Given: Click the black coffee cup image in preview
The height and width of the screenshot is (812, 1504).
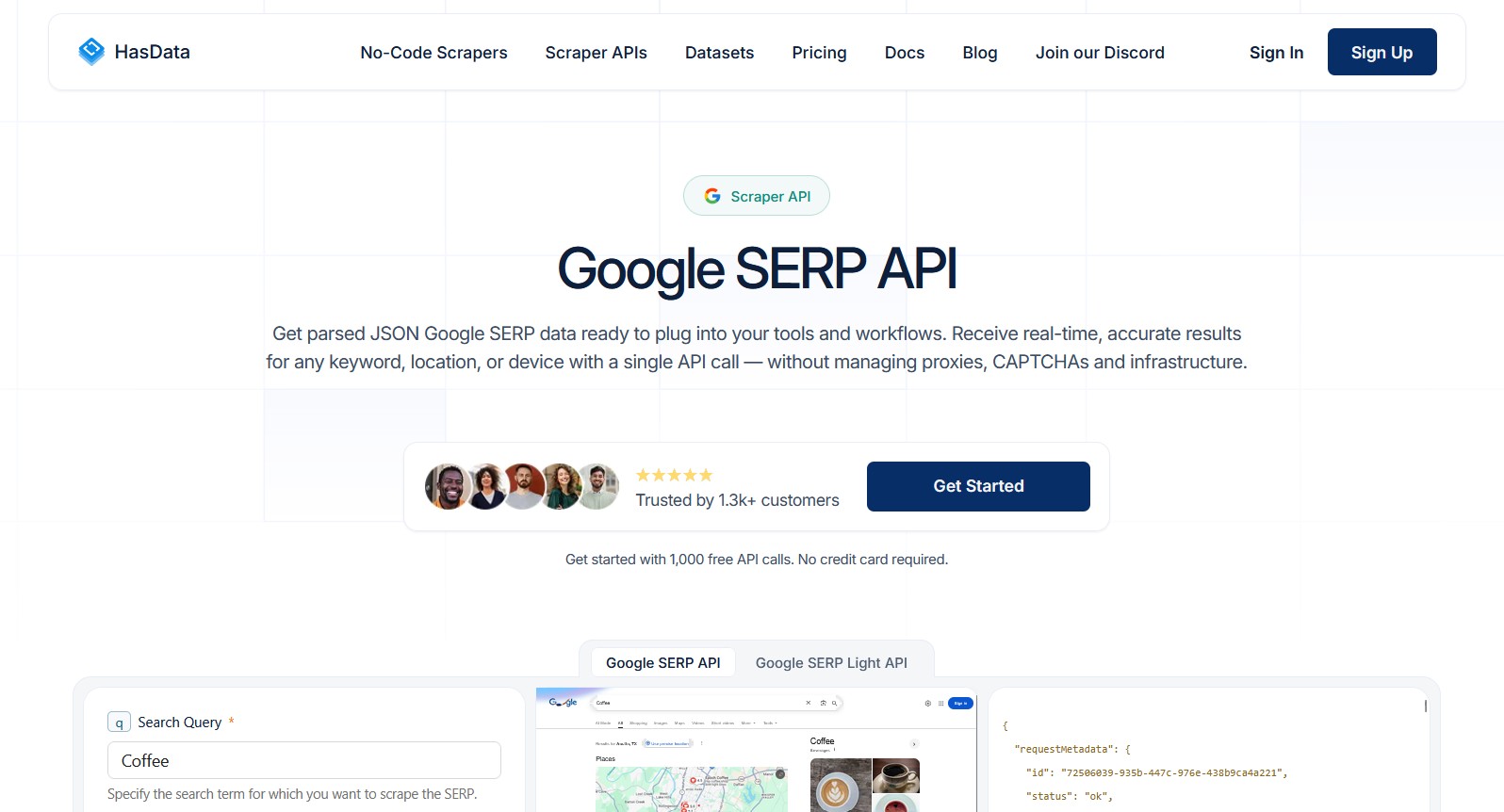Looking at the screenshot, I should click(896, 775).
